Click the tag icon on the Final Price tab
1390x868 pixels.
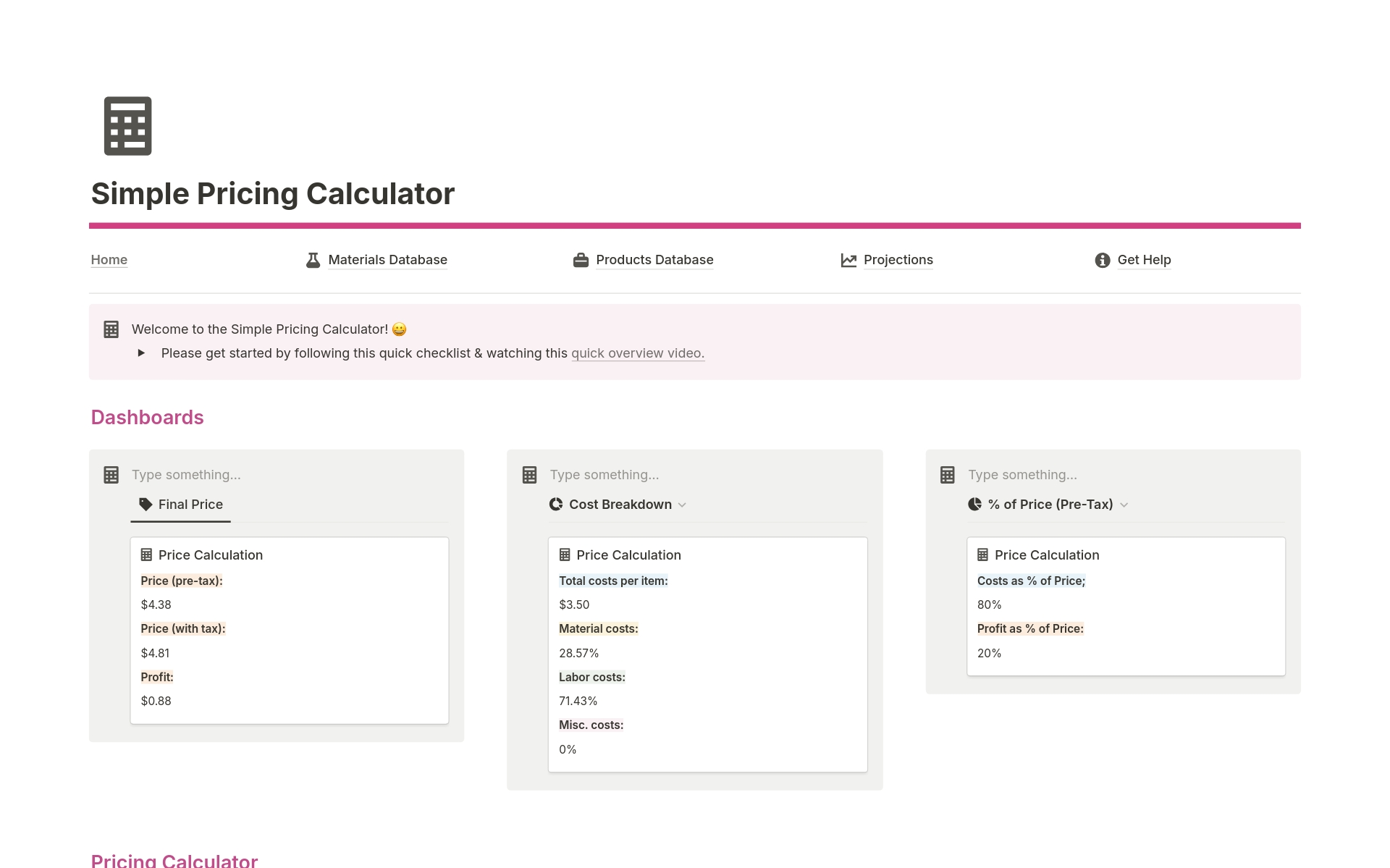click(143, 504)
